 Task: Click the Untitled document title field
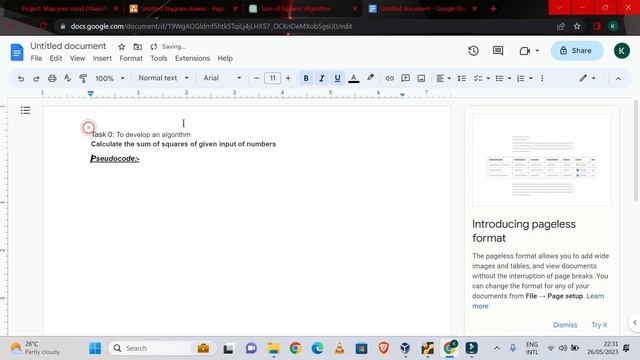coord(68,46)
